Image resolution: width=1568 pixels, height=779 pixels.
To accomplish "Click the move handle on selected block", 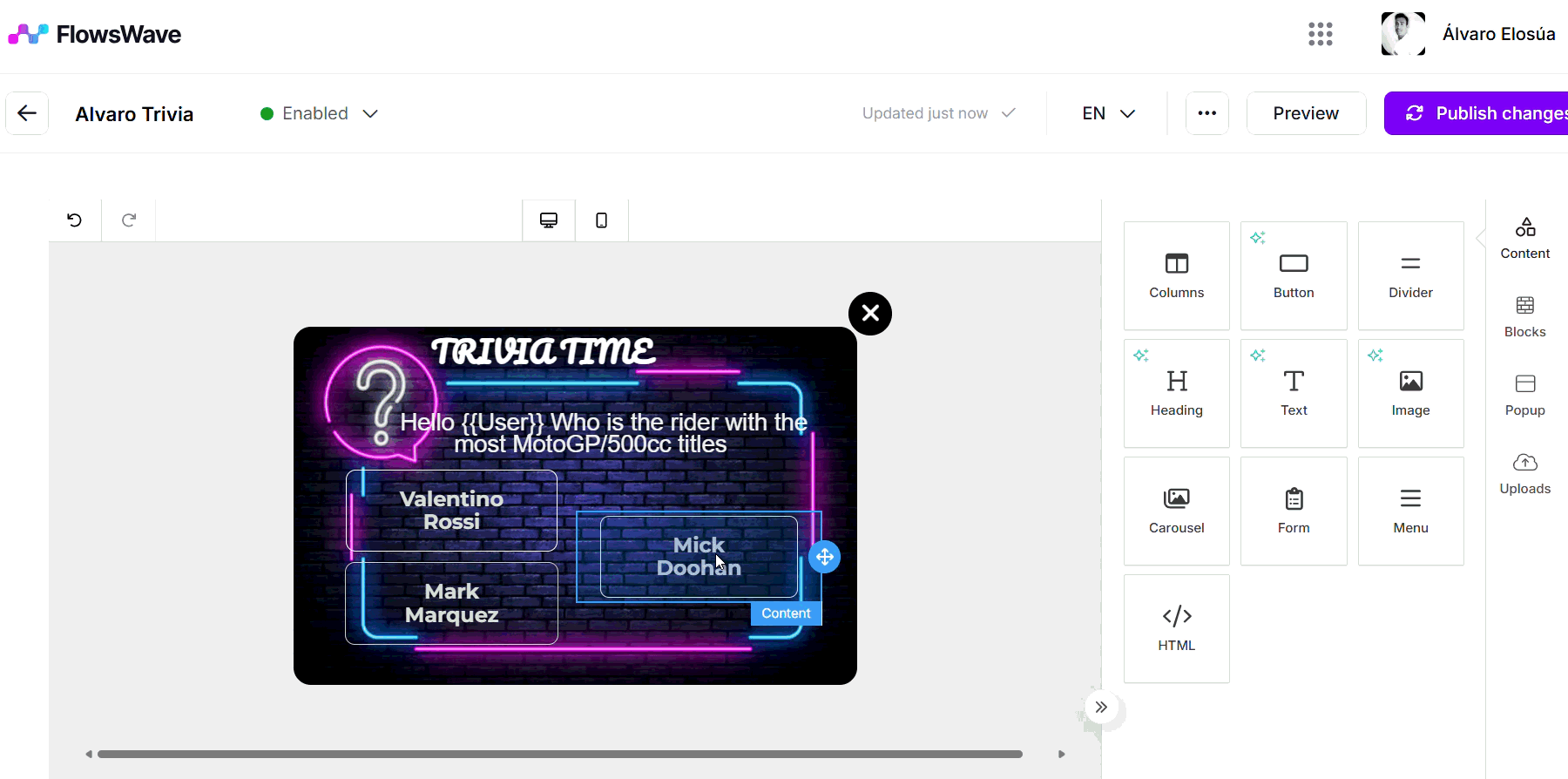I will tap(824, 557).
